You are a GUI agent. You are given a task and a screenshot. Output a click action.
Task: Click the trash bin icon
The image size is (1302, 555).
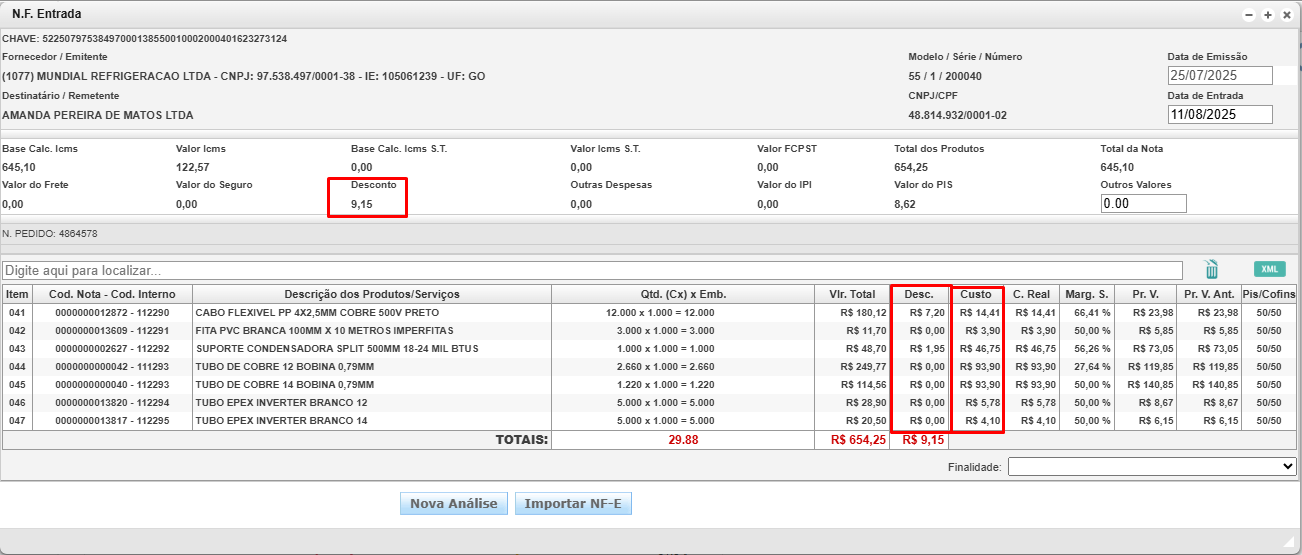(x=1211, y=269)
